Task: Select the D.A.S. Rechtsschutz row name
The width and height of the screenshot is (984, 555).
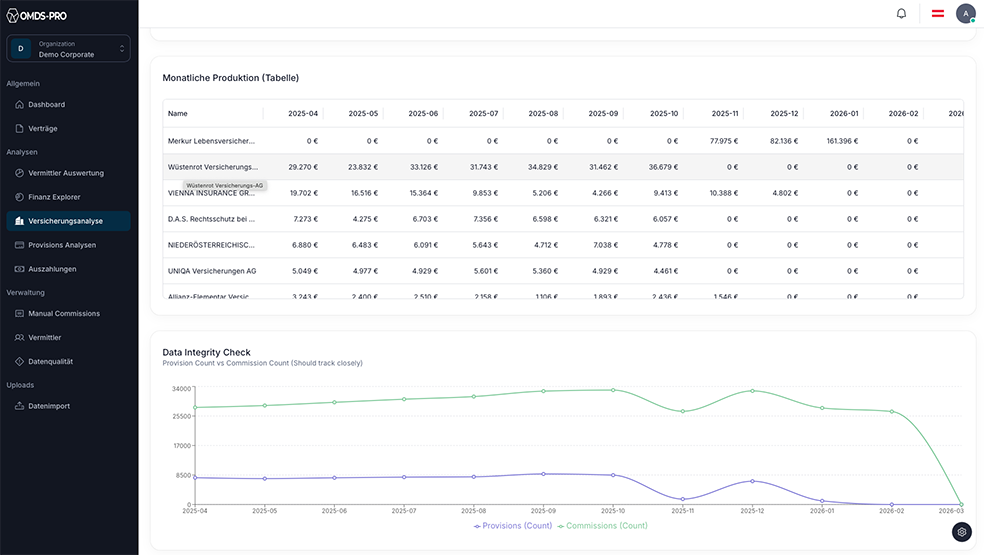Action: tap(211, 219)
